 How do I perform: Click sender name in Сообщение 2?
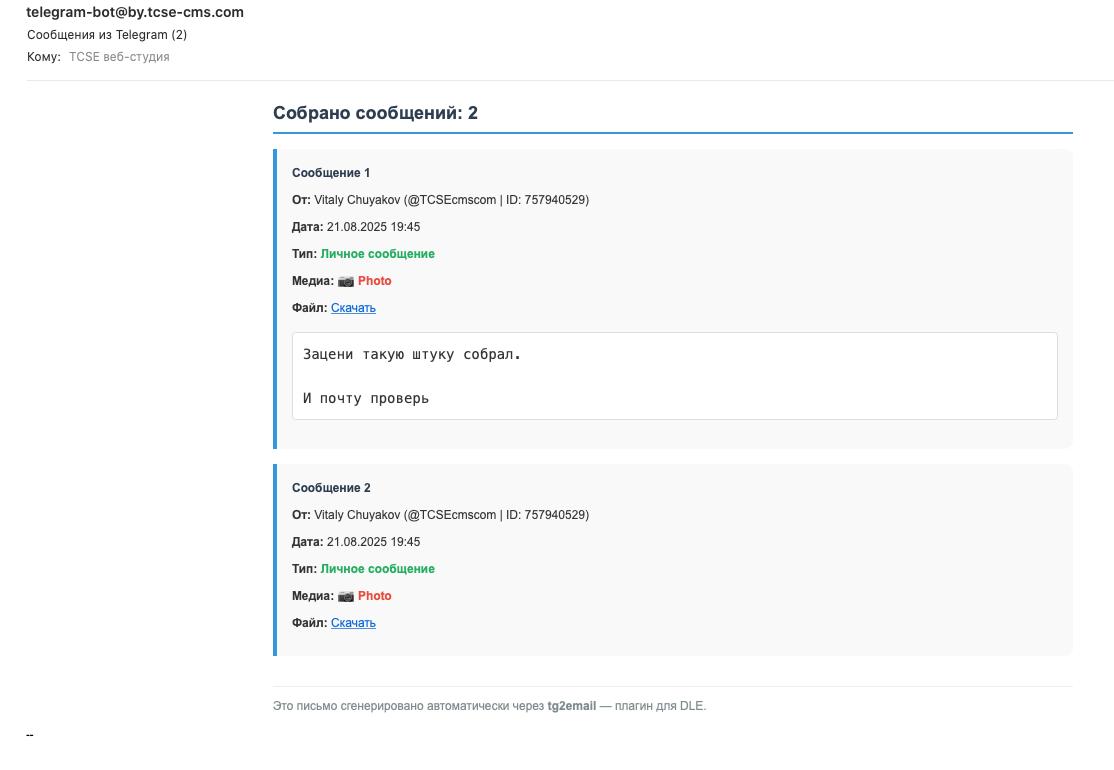pos(357,515)
